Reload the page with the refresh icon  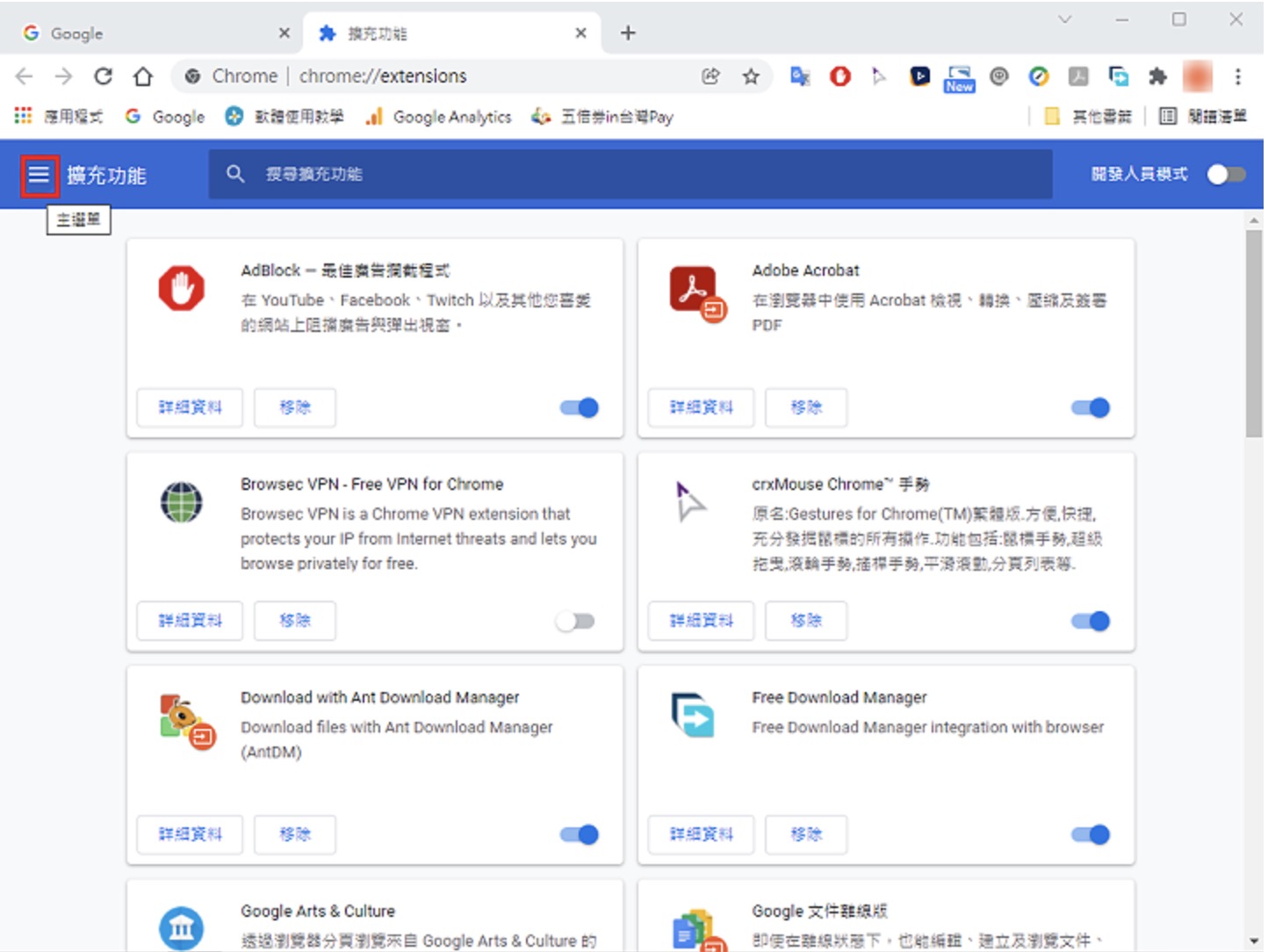click(x=103, y=76)
